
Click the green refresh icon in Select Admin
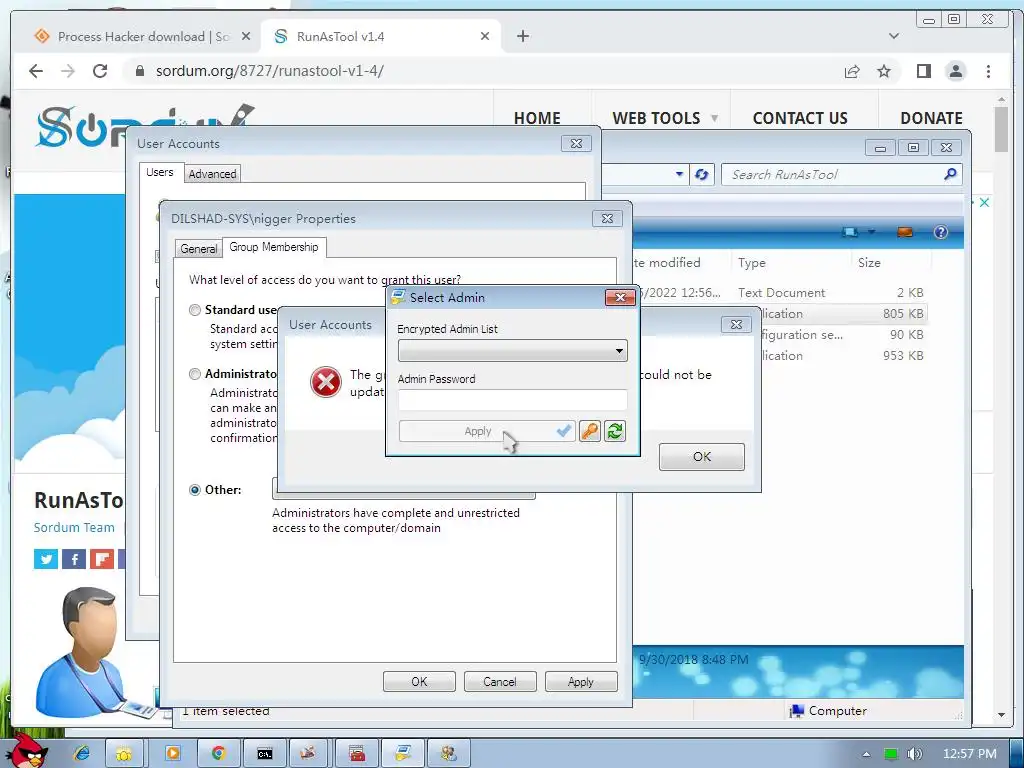pyautogui.click(x=615, y=431)
